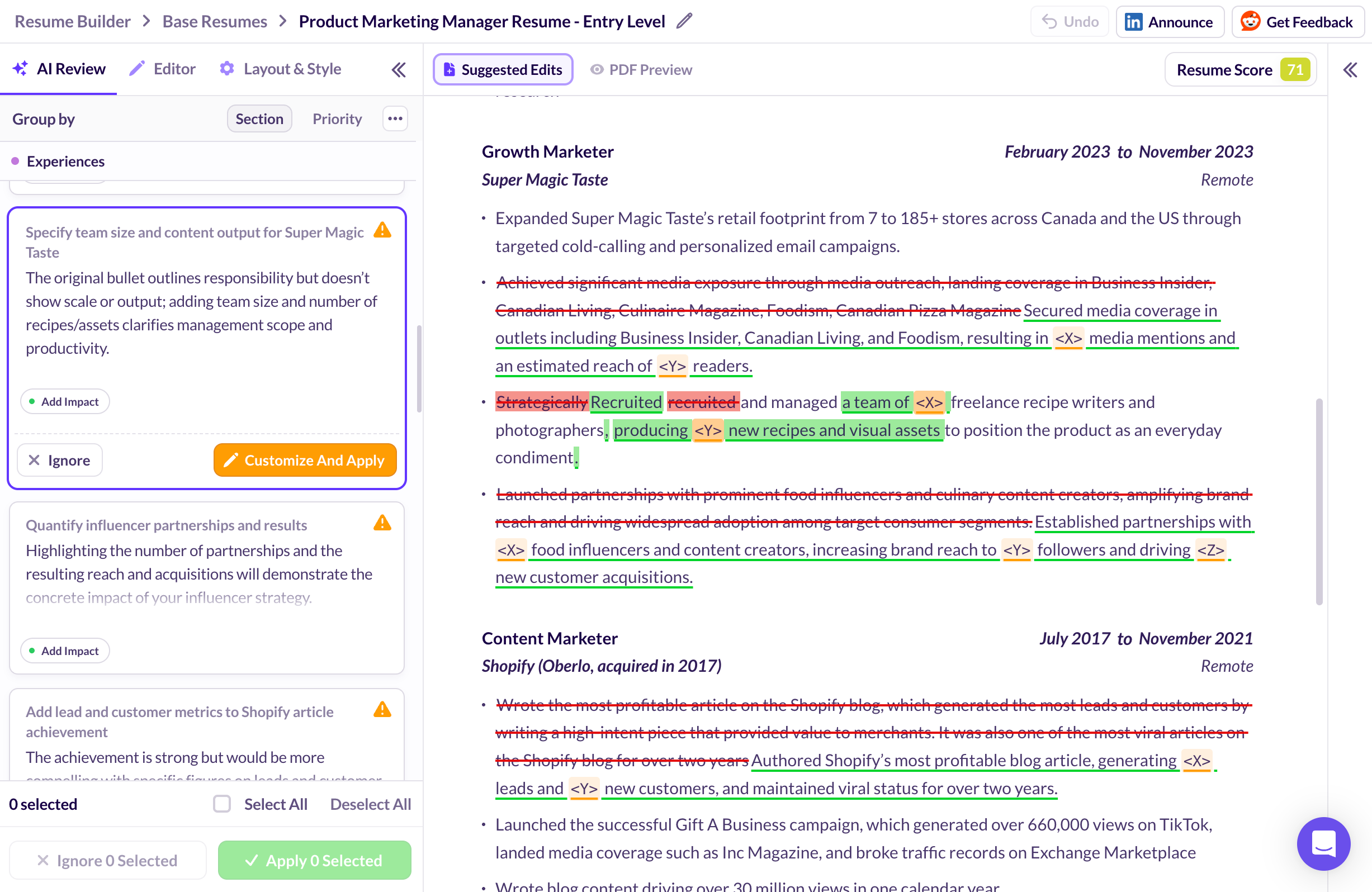
Task: Ignore the Super Magic Taste suggestion
Action: click(x=59, y=460)
